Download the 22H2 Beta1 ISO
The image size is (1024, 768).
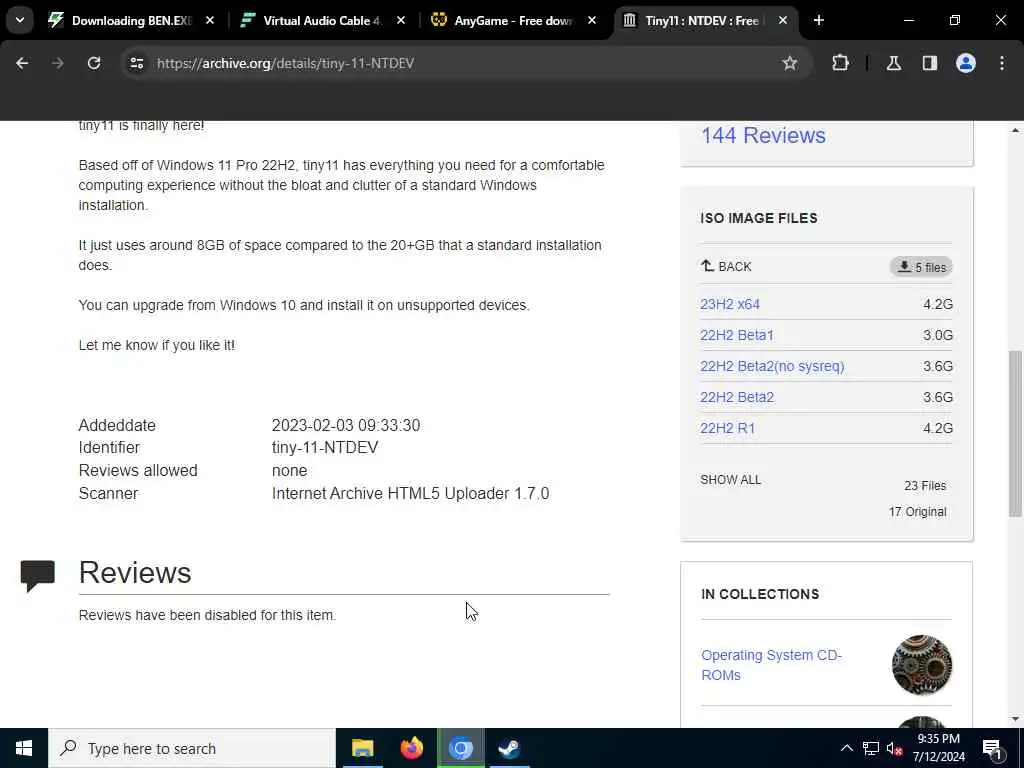pos(737,335)
